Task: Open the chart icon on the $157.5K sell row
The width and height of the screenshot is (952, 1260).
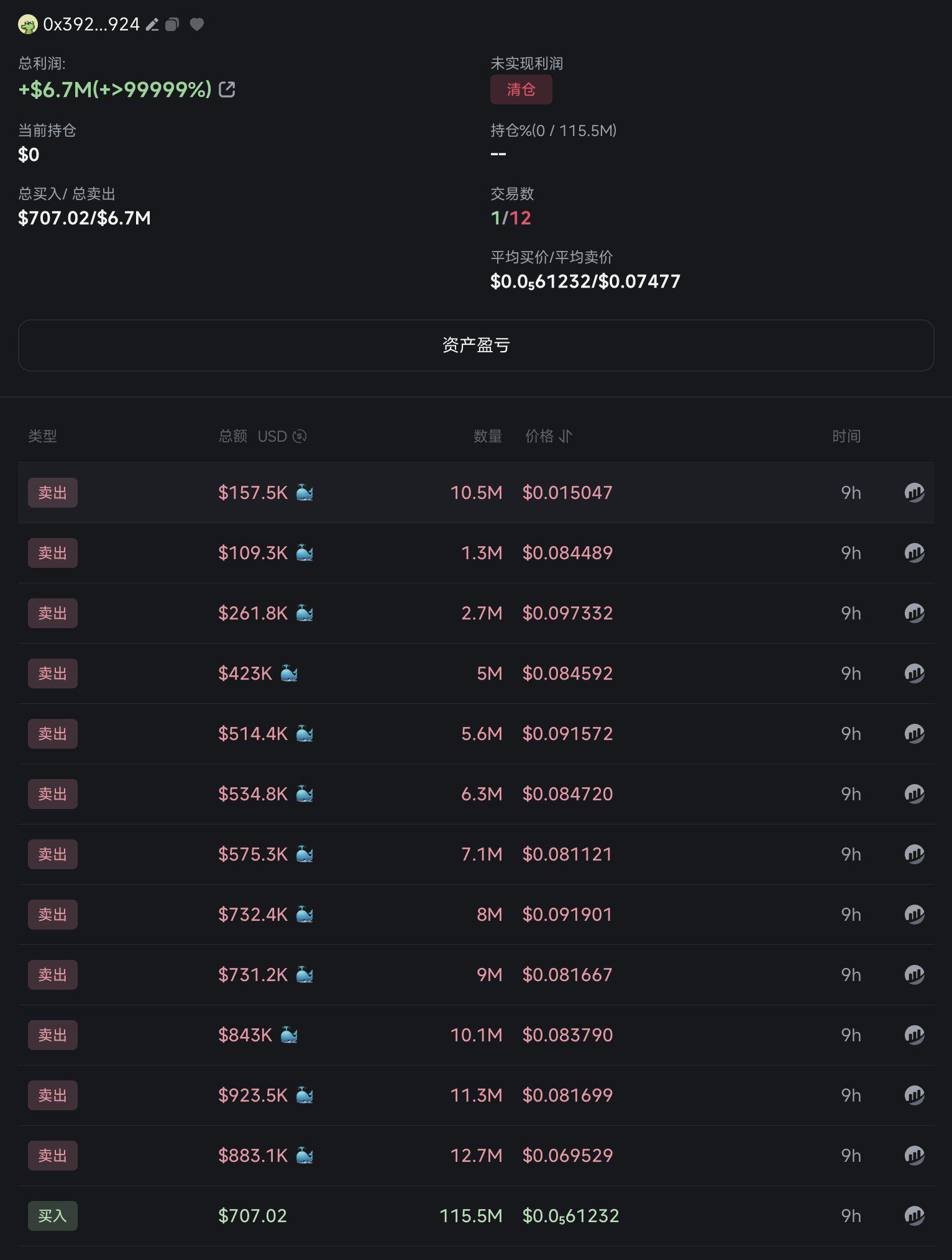Action: click(x=914, y=492)
